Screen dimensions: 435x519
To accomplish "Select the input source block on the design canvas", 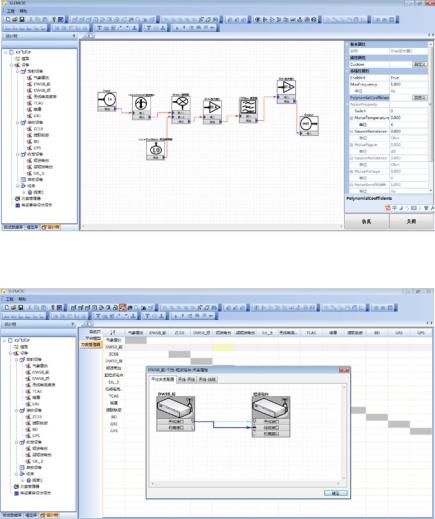I will (x=107, y=101).
